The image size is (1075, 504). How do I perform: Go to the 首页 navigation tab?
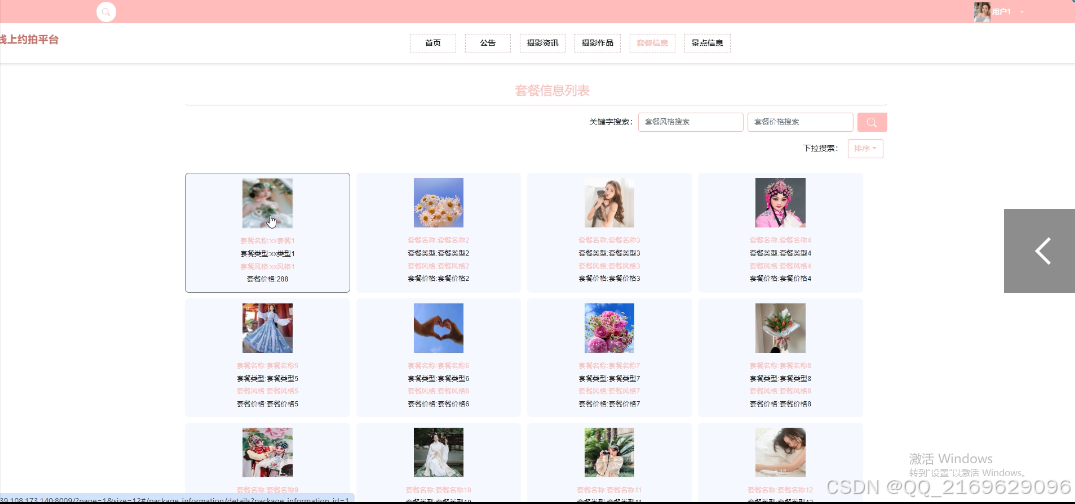point(433,43)
